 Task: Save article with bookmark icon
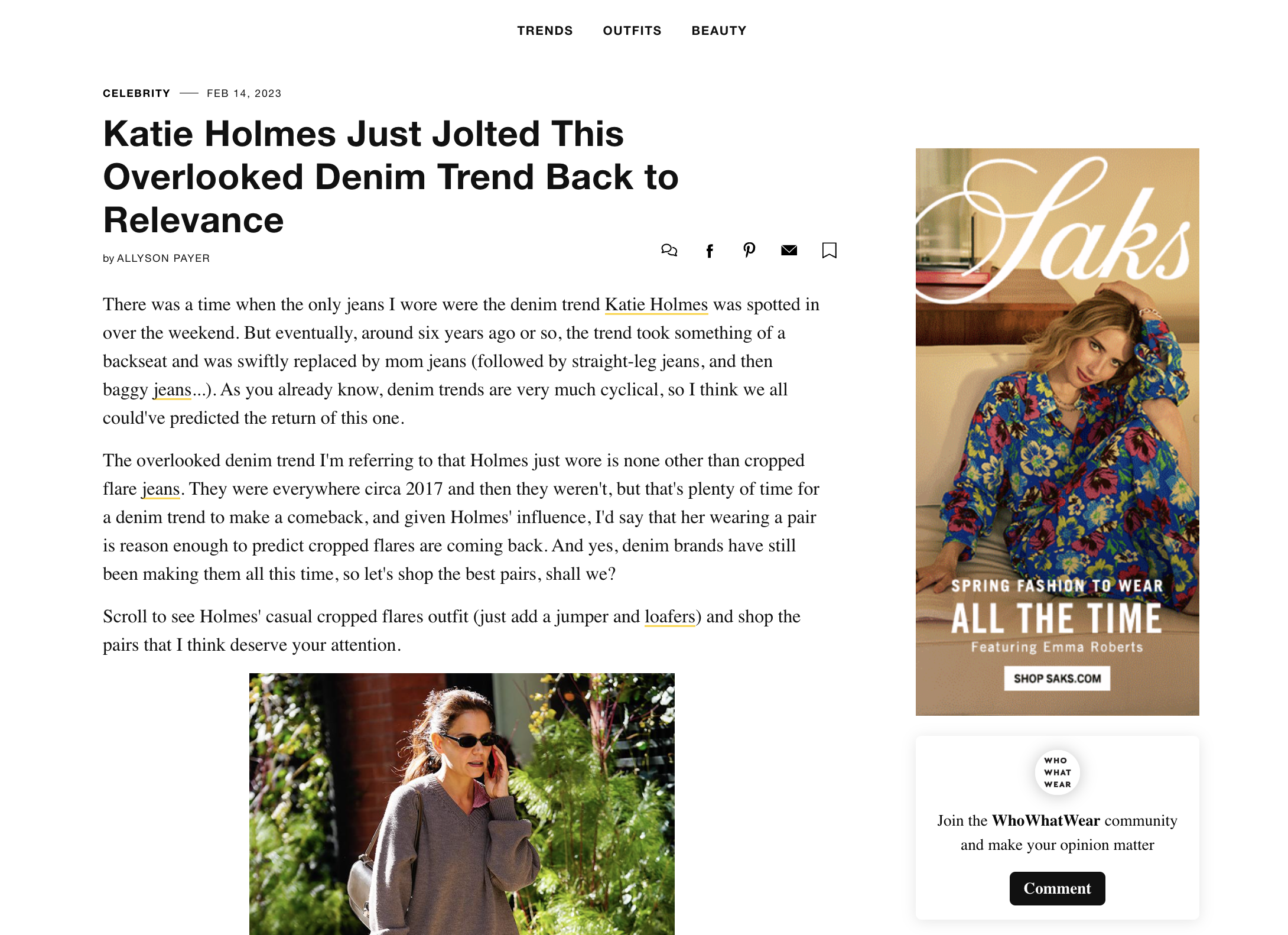[830, 251]
